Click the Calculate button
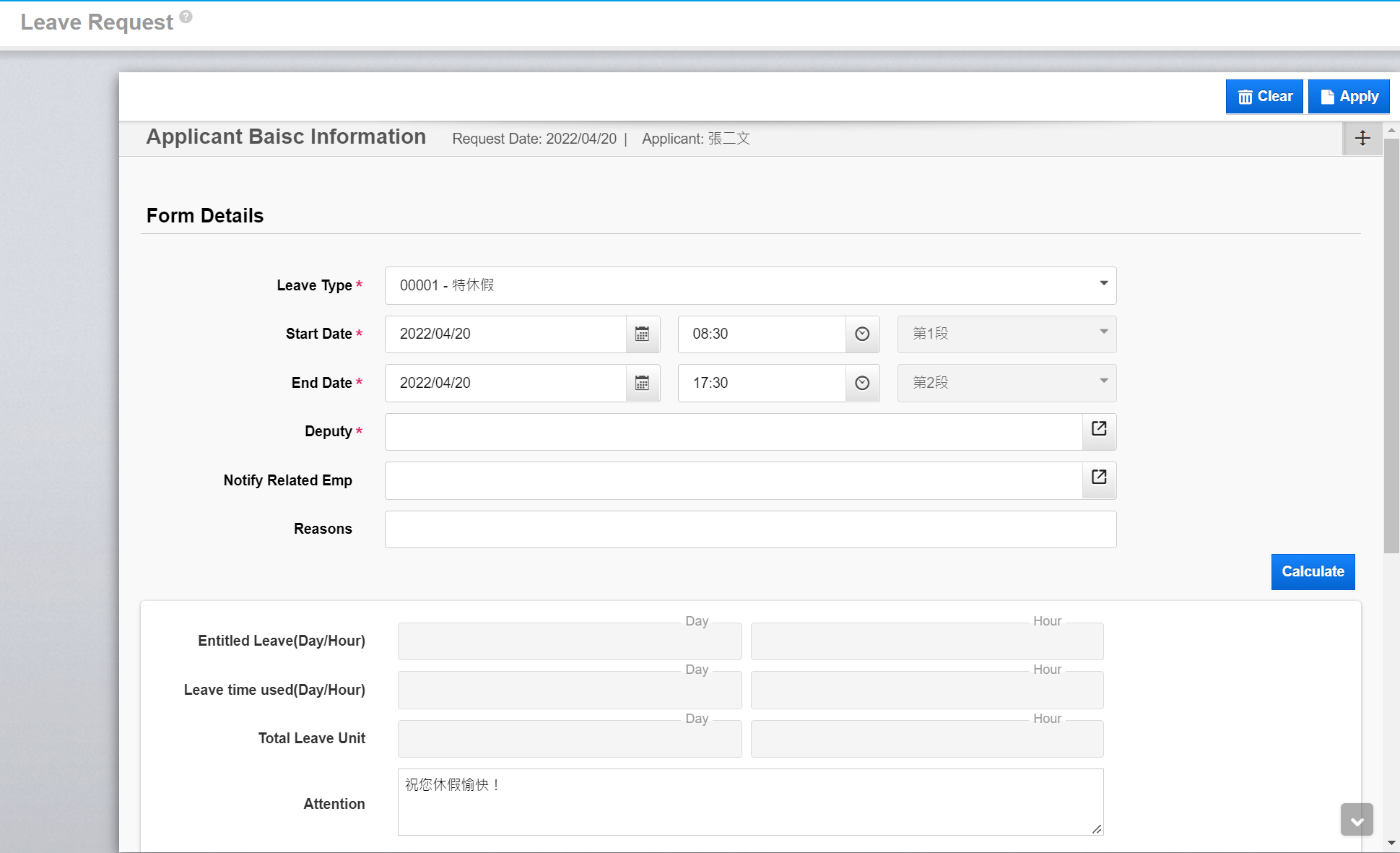This screenshot has width=1400, height=853. pos(1313,571)
